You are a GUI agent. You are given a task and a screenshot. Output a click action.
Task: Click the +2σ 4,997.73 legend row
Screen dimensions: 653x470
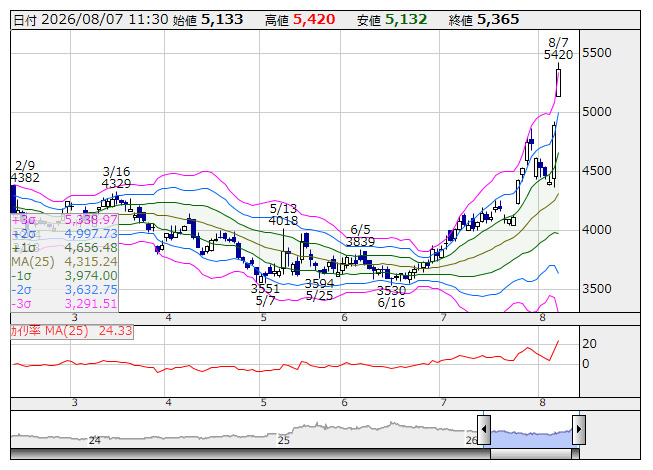click(x=65, y=234)
